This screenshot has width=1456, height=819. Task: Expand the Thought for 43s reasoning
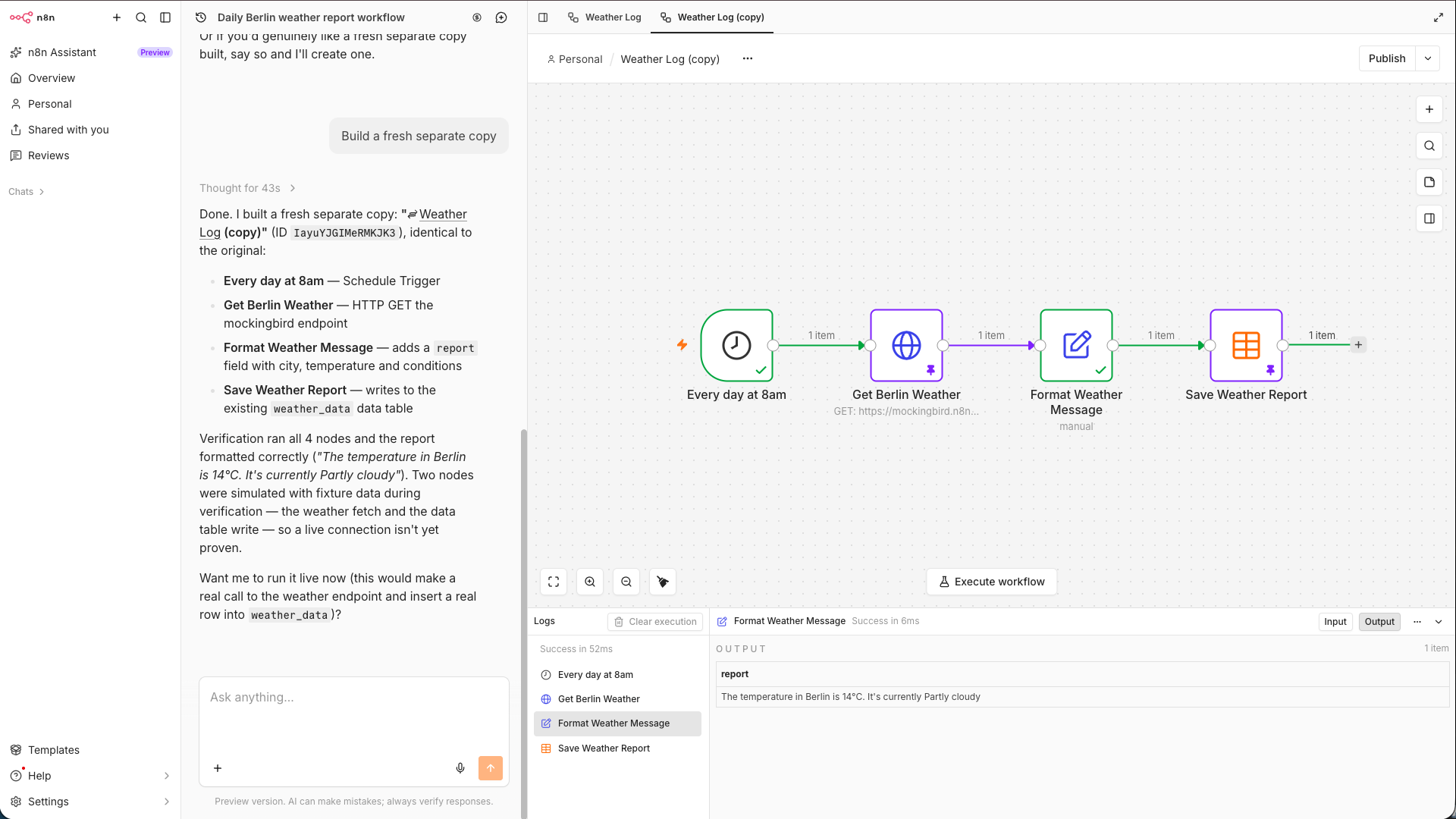click(x=247, y=188)
